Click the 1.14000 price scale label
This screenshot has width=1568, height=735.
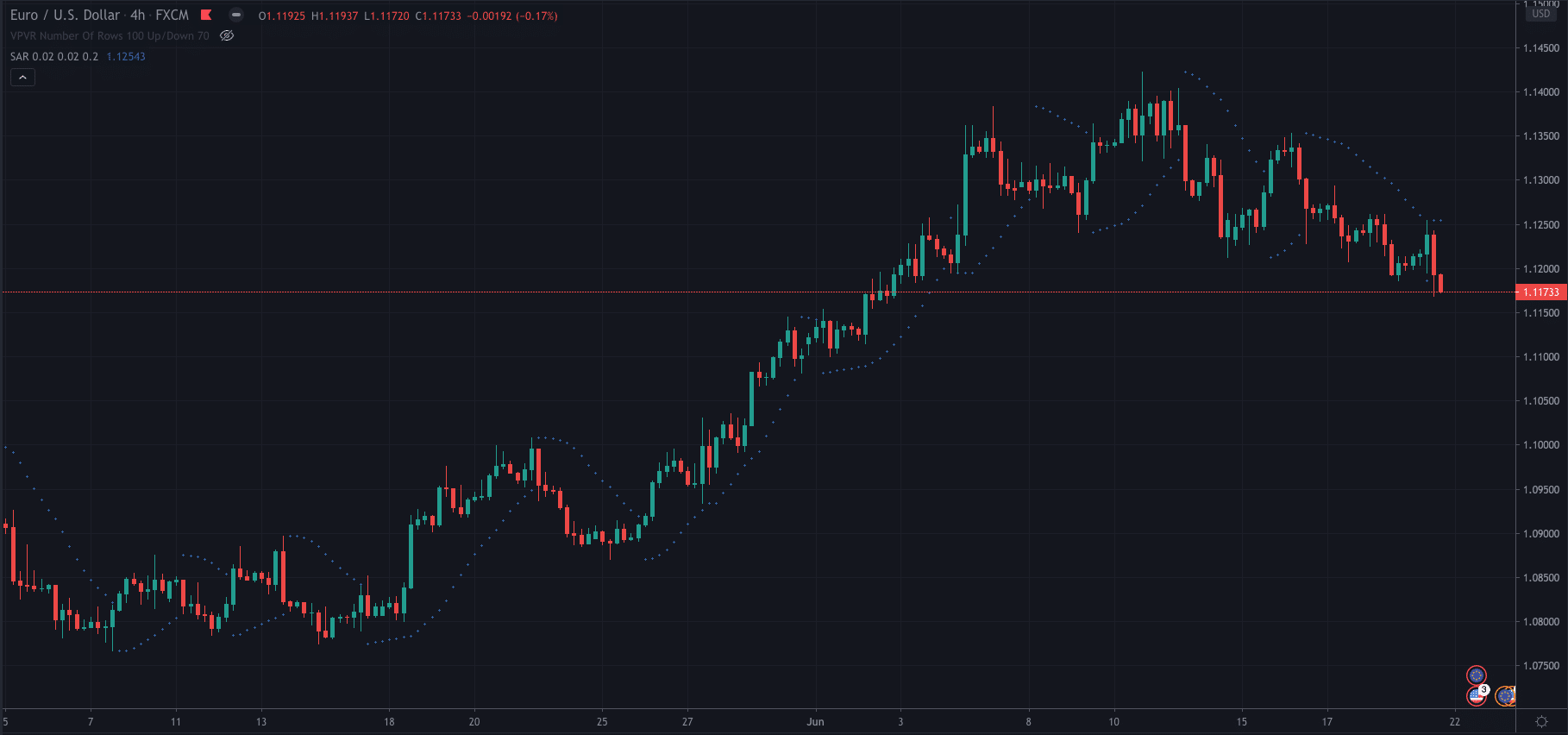point(1541,92)
